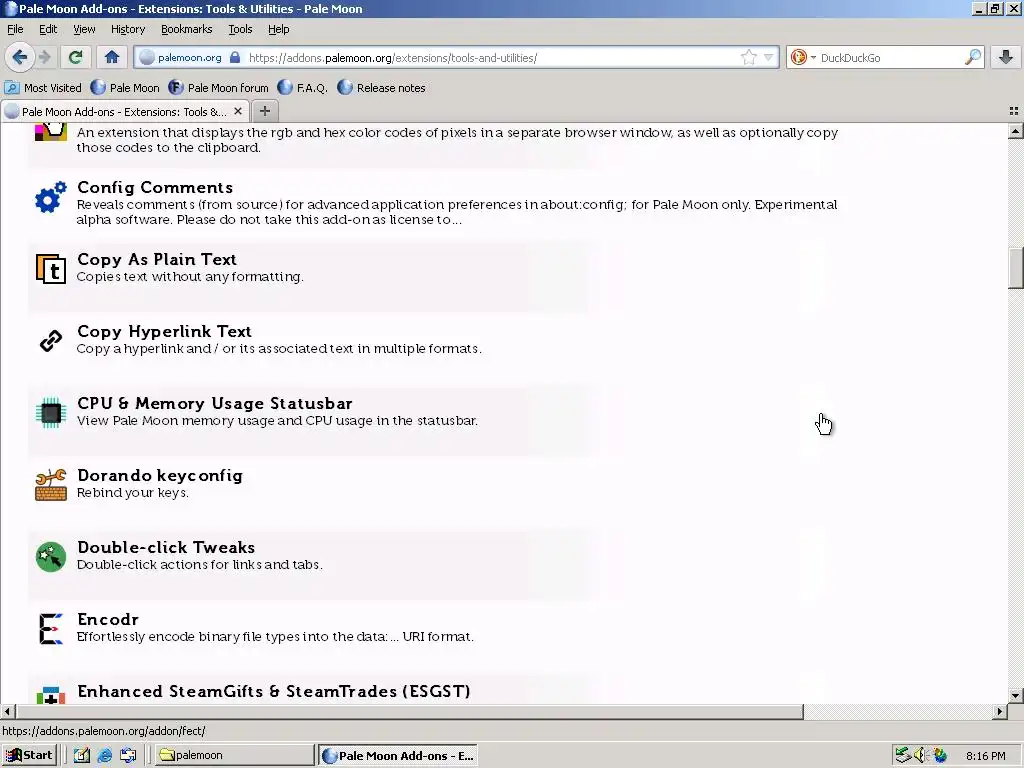Click the vertical scrollbar thumb
Screen dimensions: 1024x768
pos(1016,268)
